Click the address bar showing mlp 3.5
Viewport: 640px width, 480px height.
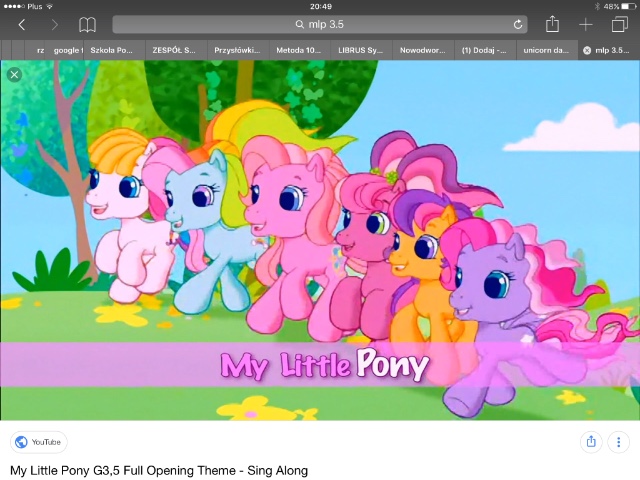click(x=318, y=25)
